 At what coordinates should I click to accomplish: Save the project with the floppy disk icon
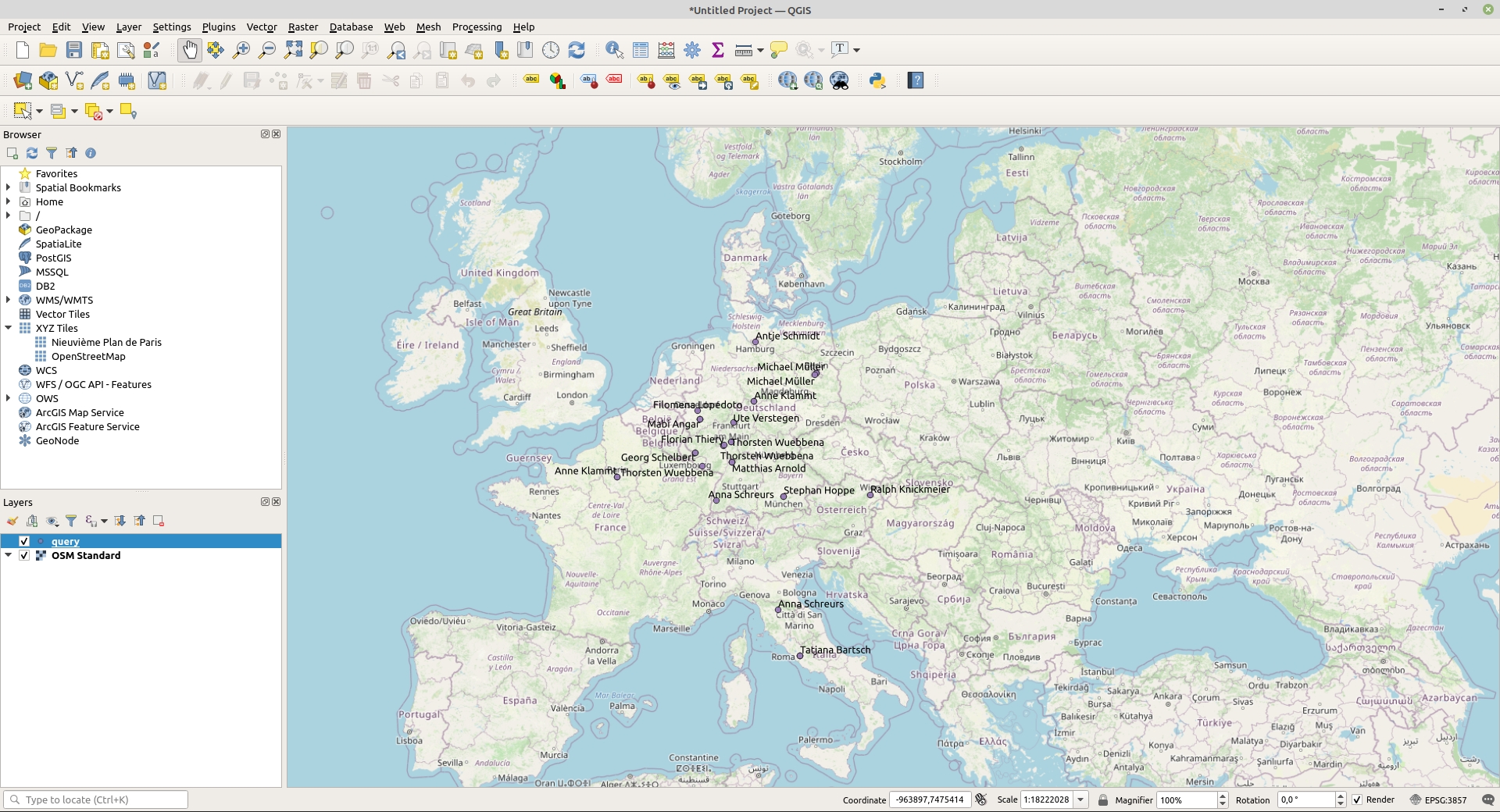tap(74, 51)
